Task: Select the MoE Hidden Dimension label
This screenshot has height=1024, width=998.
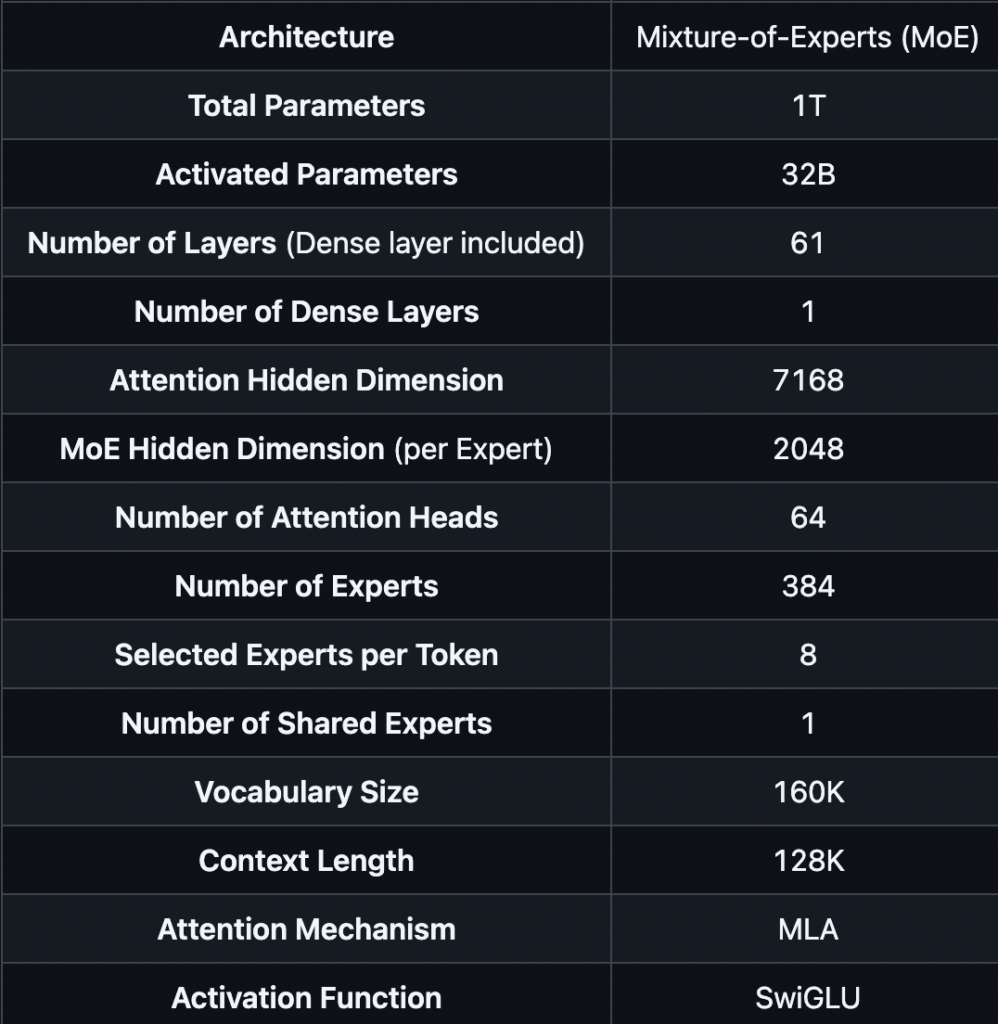Action: click(222, 449)
